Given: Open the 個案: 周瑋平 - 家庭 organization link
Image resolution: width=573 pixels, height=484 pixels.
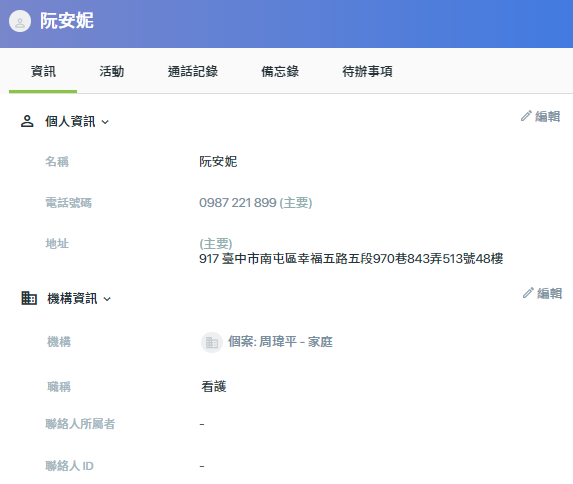Looking at the screenshot, I should click(x=280, y=342).
